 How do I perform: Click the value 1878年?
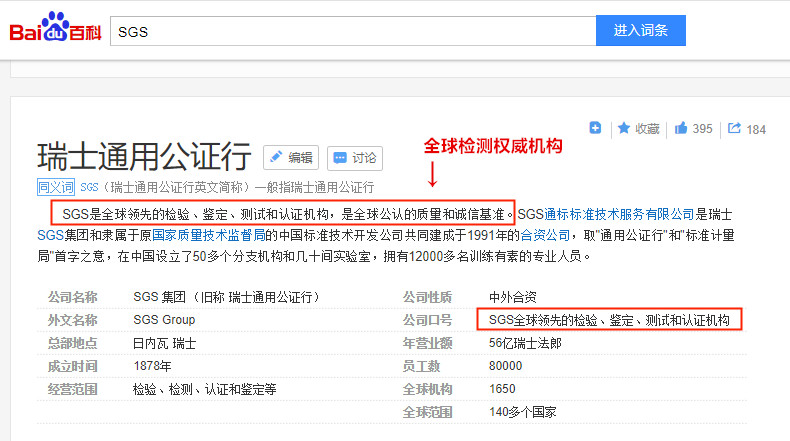[x=153, y=366]
